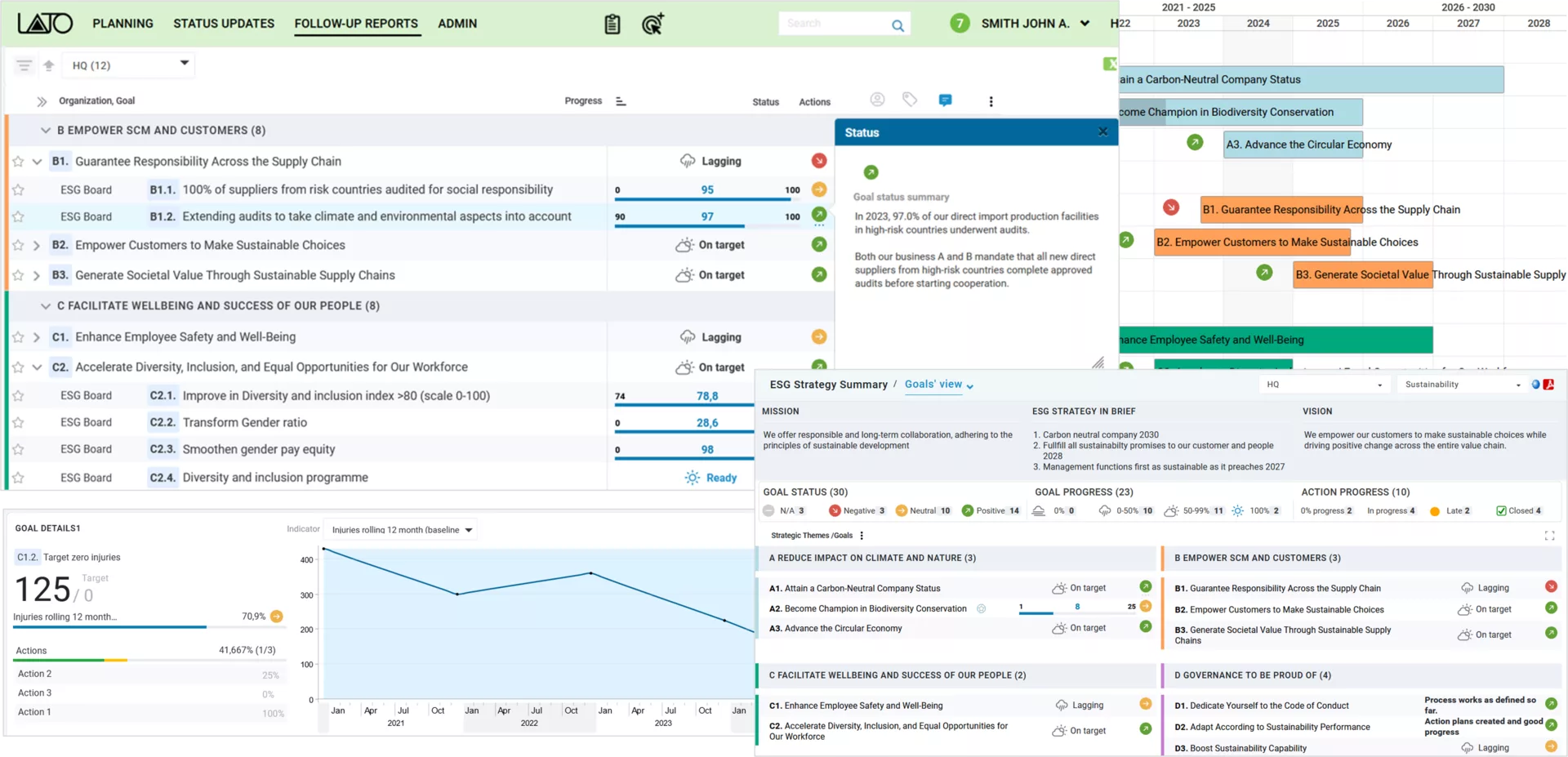Expand the B2 Empower Customers goal row
This screenshot has height=757, width=1568.
coord(36,245)
